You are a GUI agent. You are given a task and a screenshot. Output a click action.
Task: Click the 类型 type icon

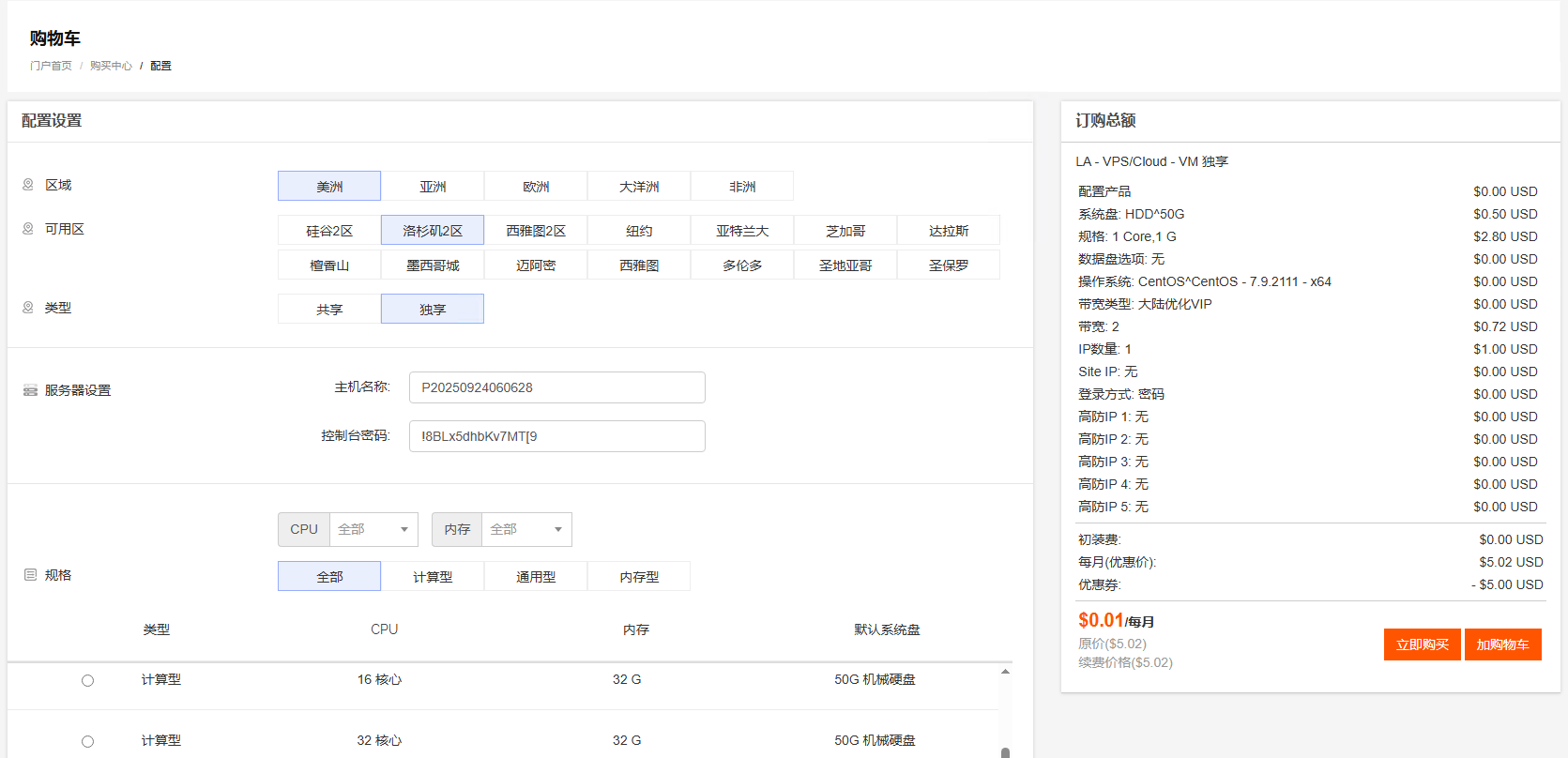[28, 308]
